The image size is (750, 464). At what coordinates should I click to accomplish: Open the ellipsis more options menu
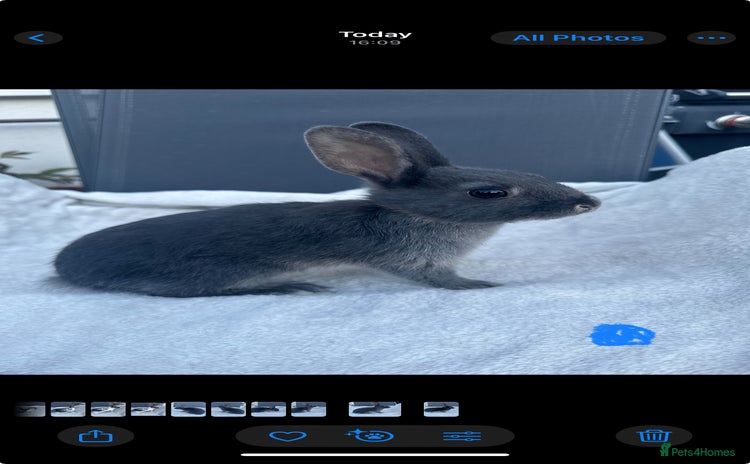click(711, 38)
